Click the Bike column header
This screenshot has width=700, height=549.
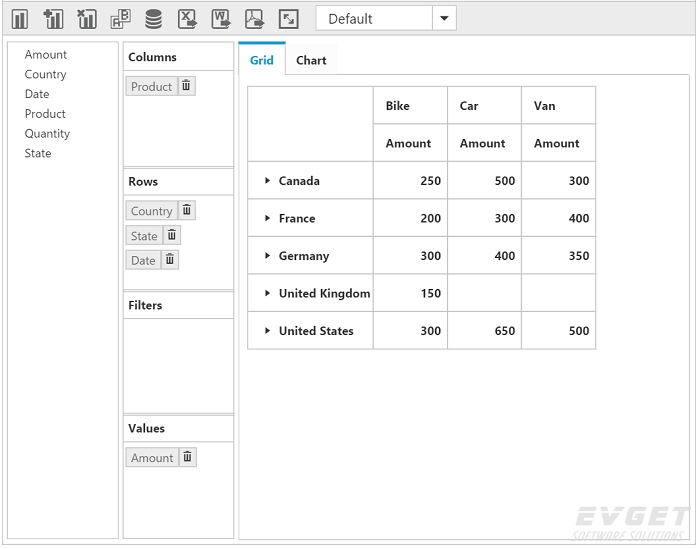coord(410,105)
